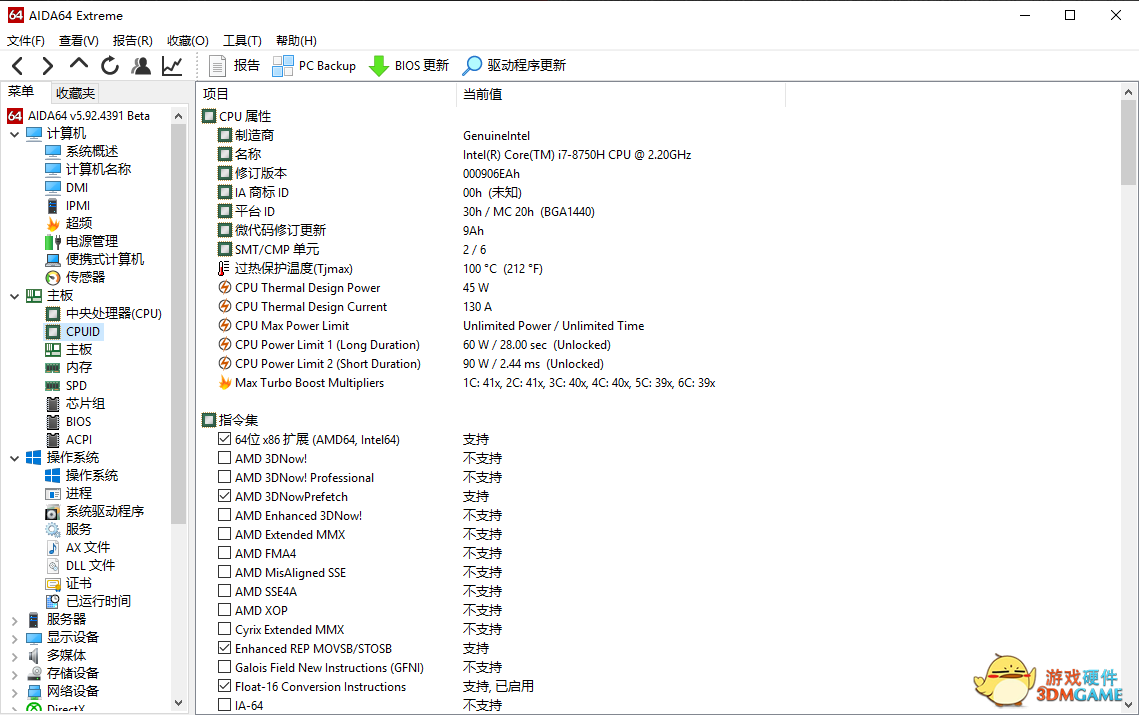Toggle AMD Enhanced 3DNow! checkbox
Screen dimensions: 1139x715
(224, 515)
